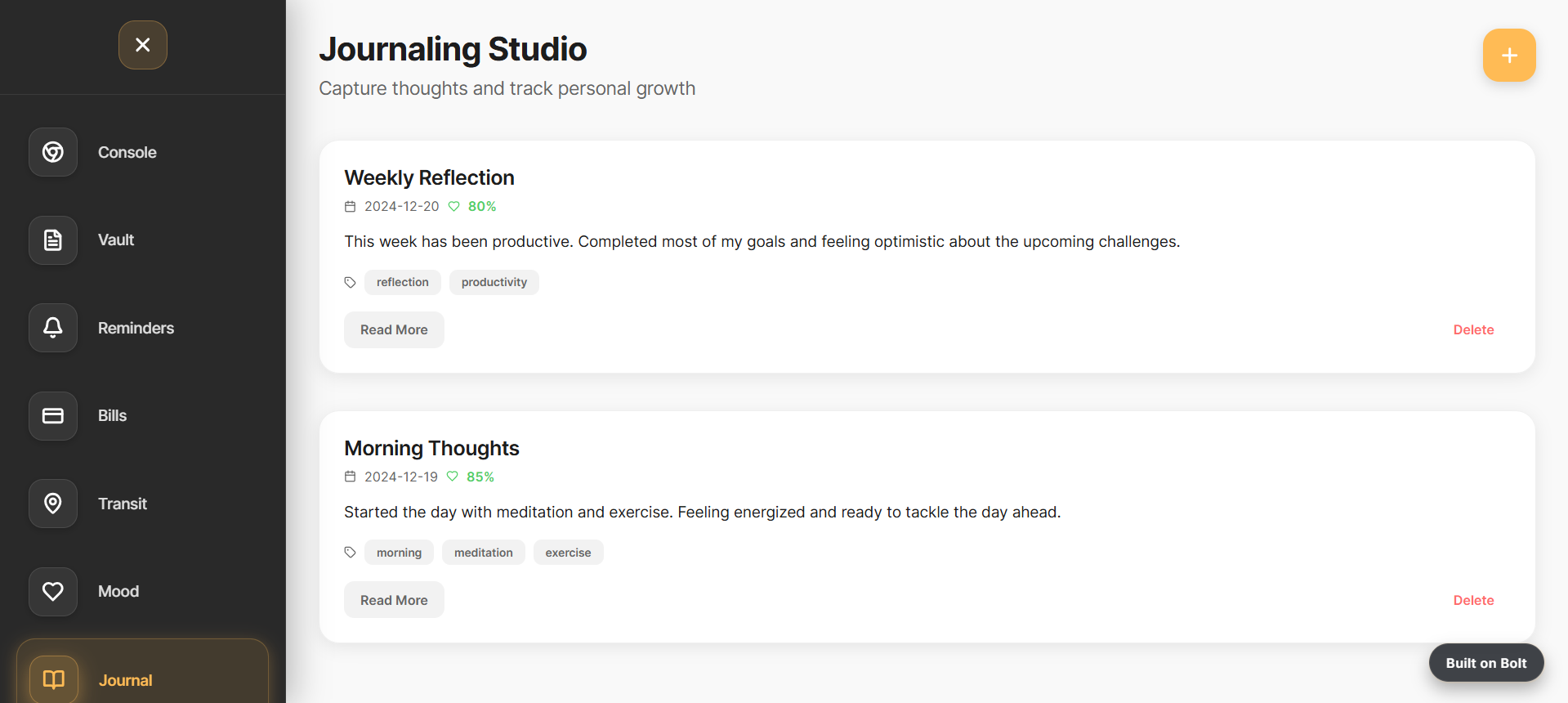This screenshot has height=703, width=1568.
Task: Click the Console target icon
Action: click(53, 152)
